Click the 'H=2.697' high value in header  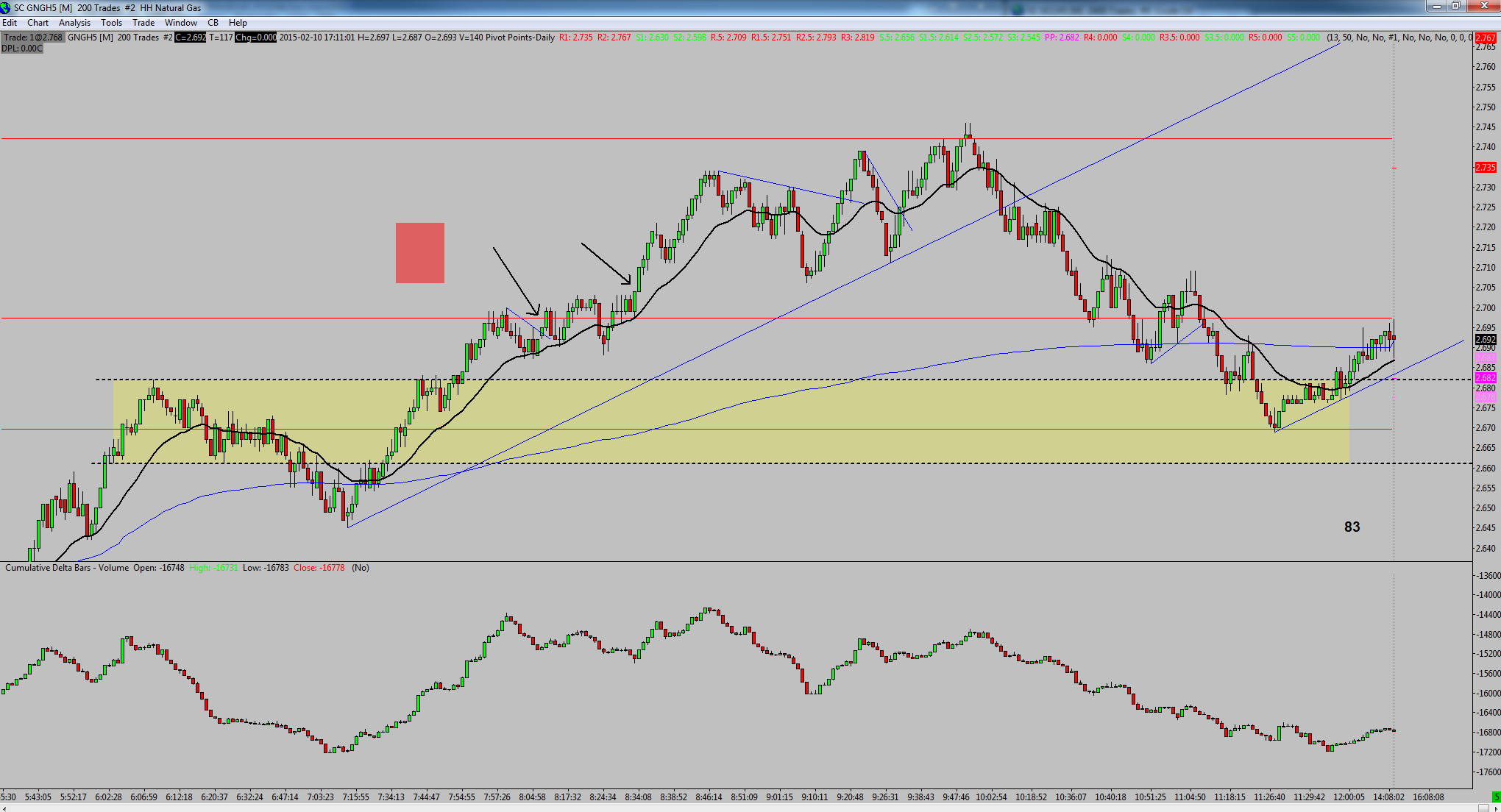374,38
